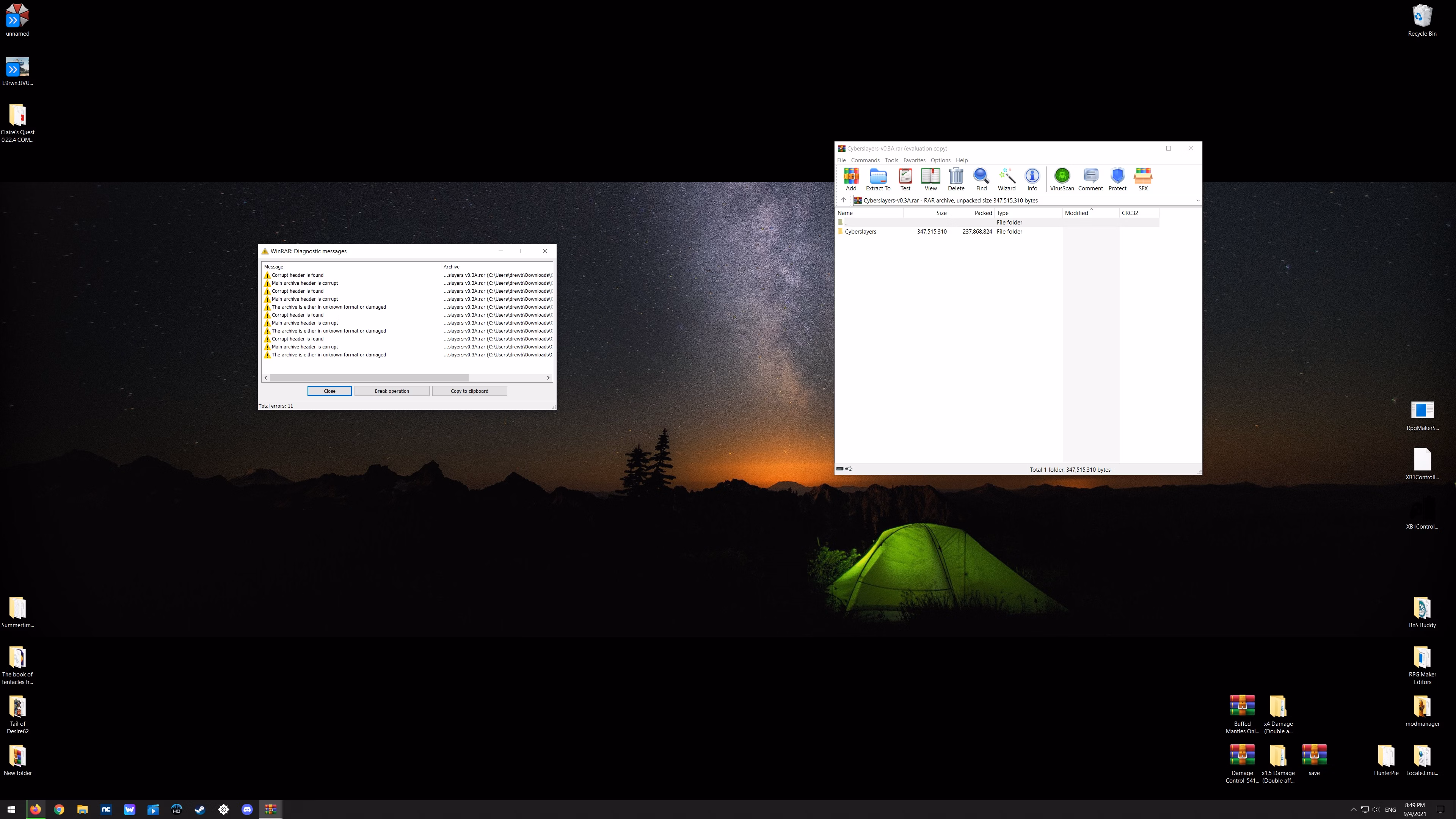Open the Tools menu

(891, 160)
